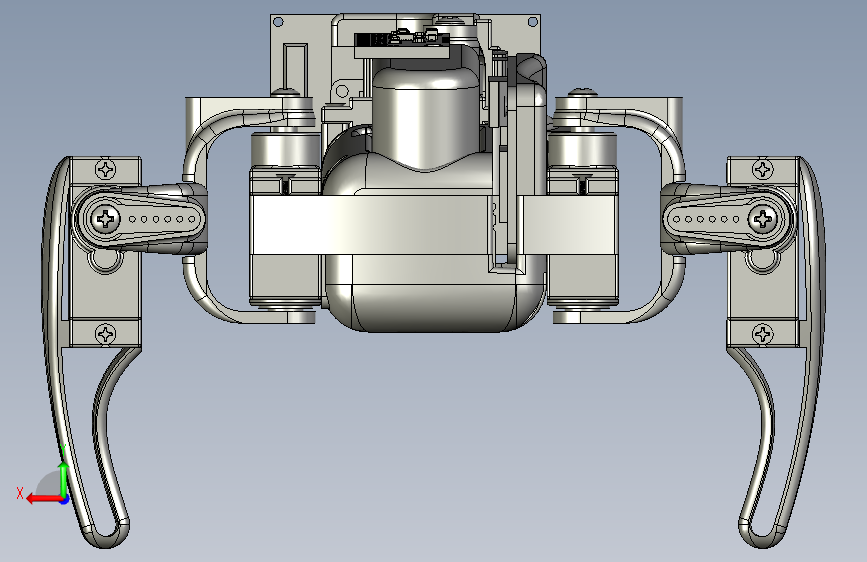Select the top screw on the left leg bracket

[105, 169]
